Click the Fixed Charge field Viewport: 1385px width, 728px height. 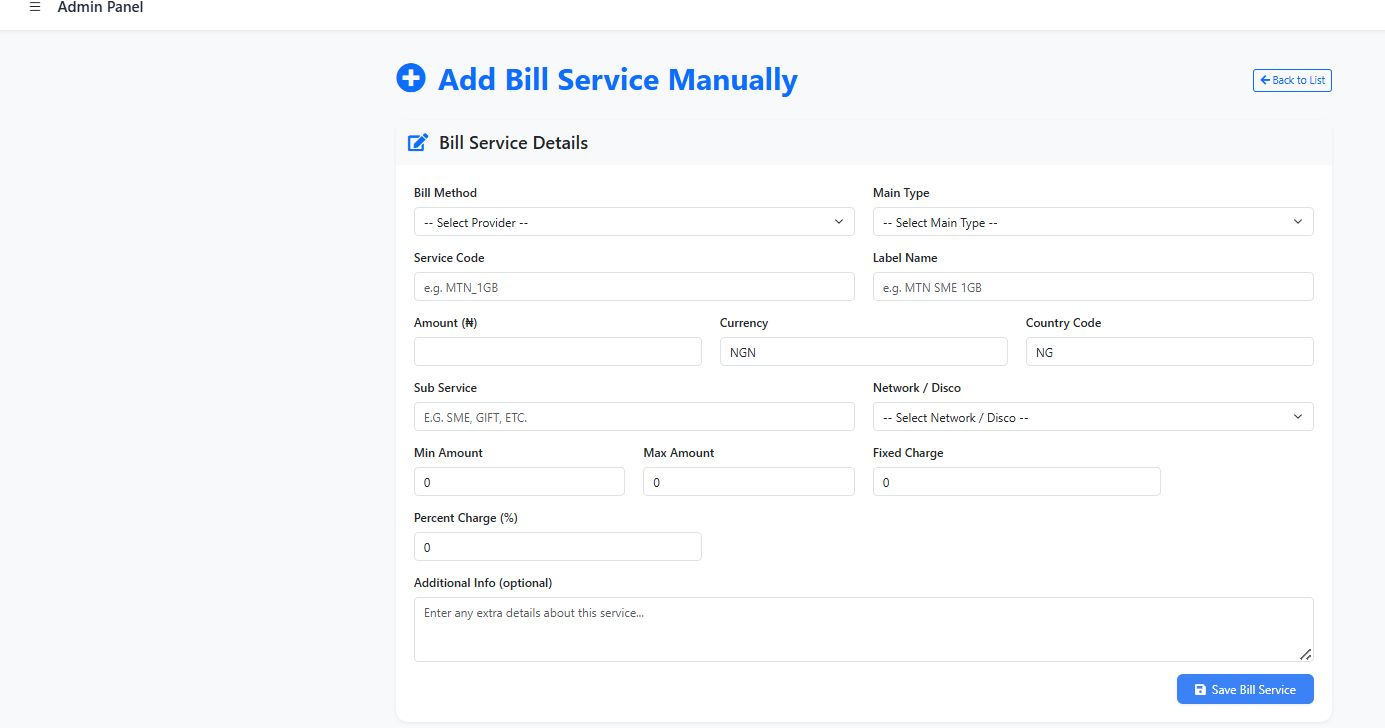[x=1016, y=482]
